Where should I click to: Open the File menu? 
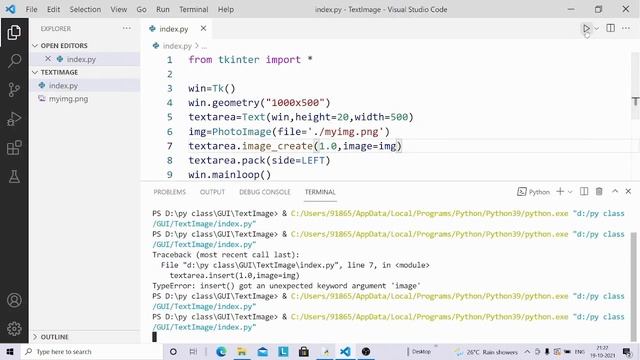[31, 9]
